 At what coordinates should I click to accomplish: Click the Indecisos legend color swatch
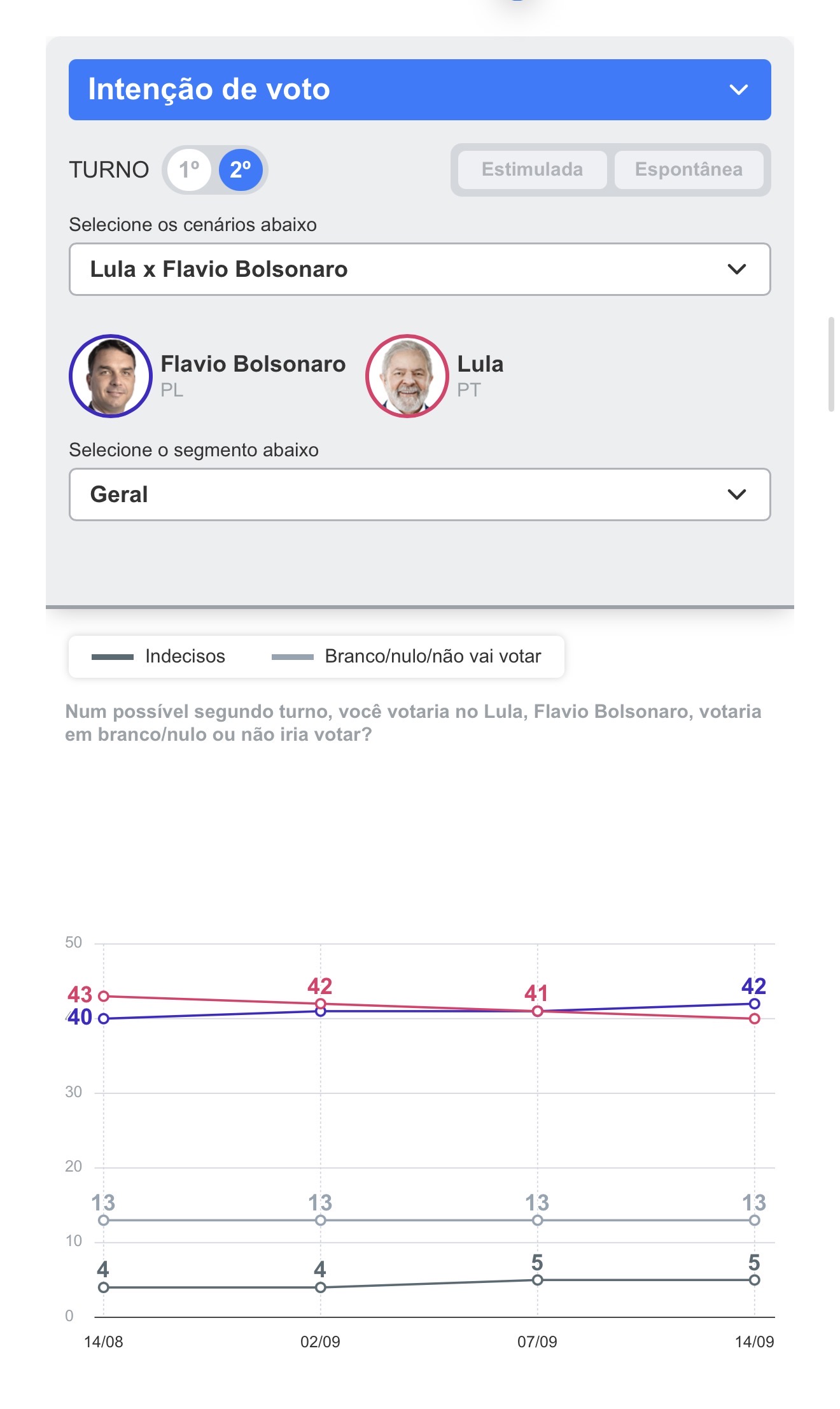113,657
